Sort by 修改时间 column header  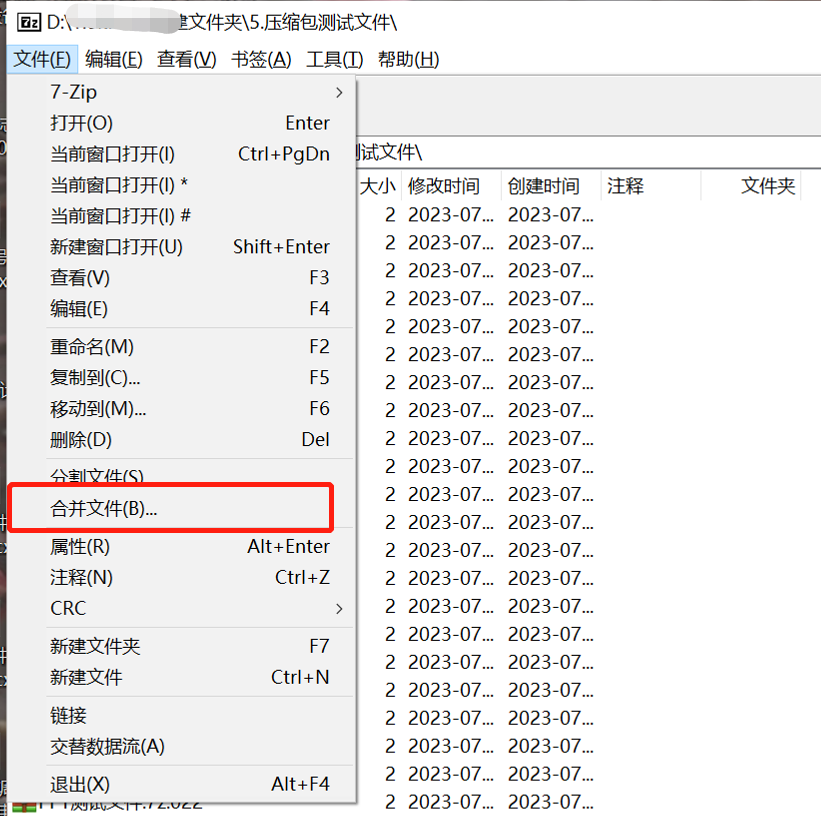click(450, 186)
